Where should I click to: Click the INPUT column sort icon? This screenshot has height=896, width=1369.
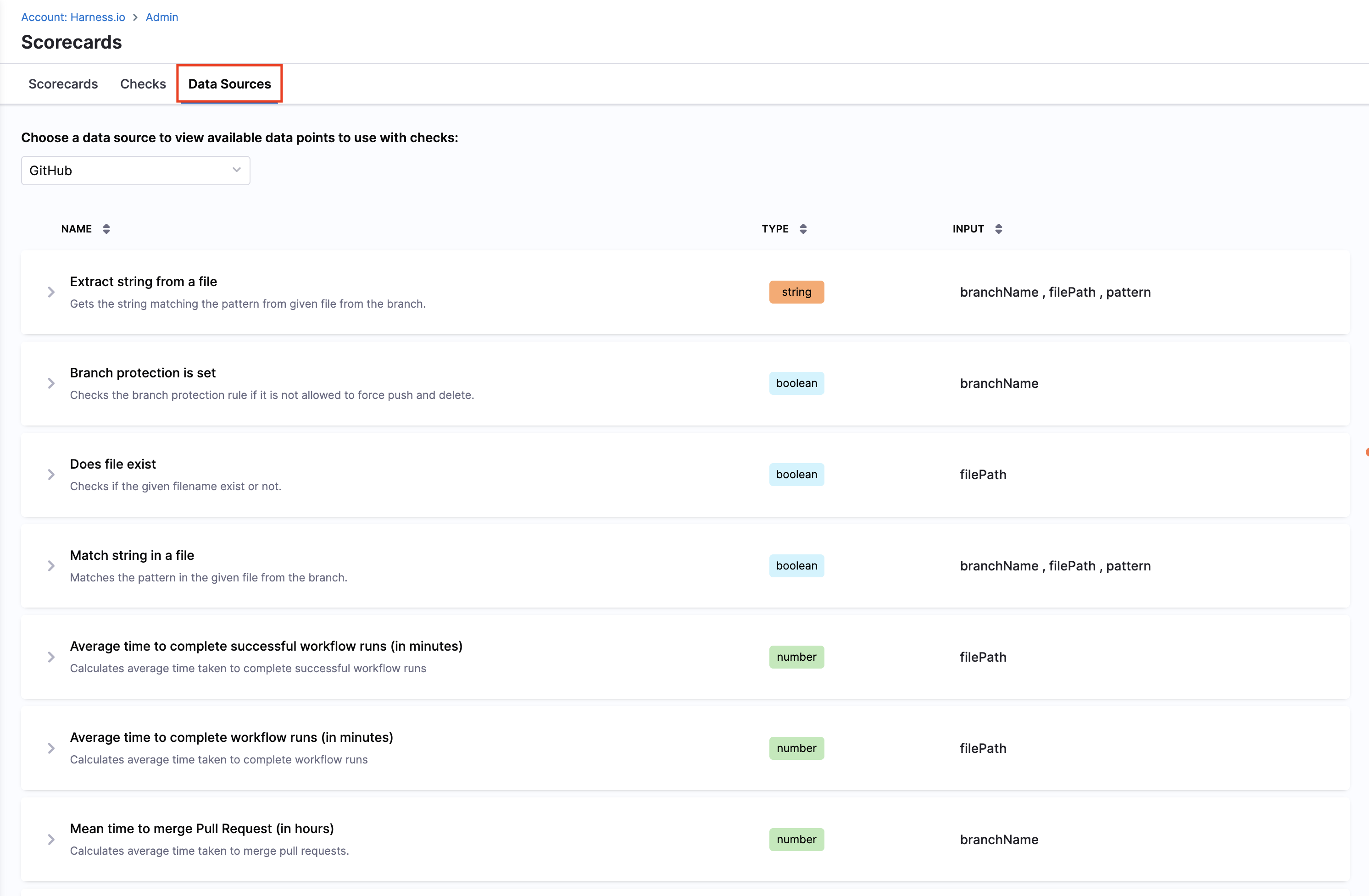pyautogui.click(x=999, y=229)
